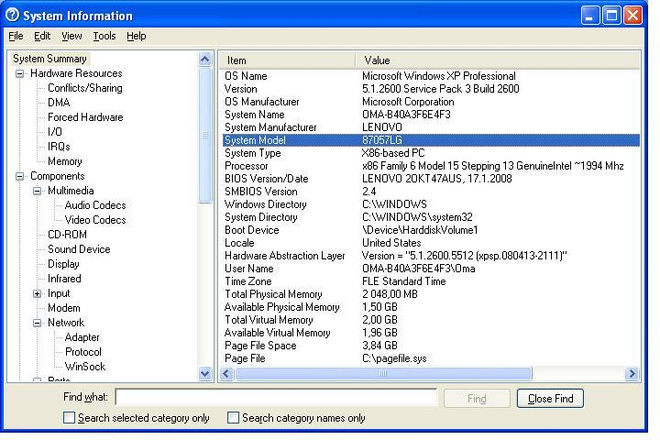This screenshot has height=440, width=660.
Task: Collapse the Network node
Action: [37, 323]
